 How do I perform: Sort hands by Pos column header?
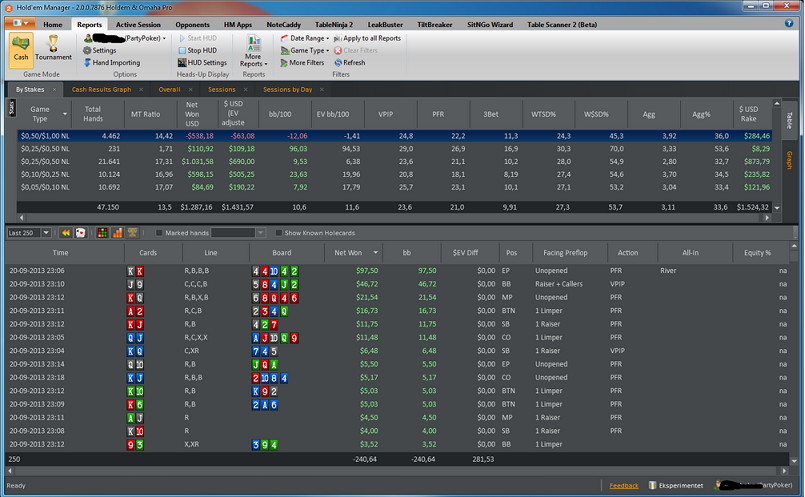click(511, 253)
